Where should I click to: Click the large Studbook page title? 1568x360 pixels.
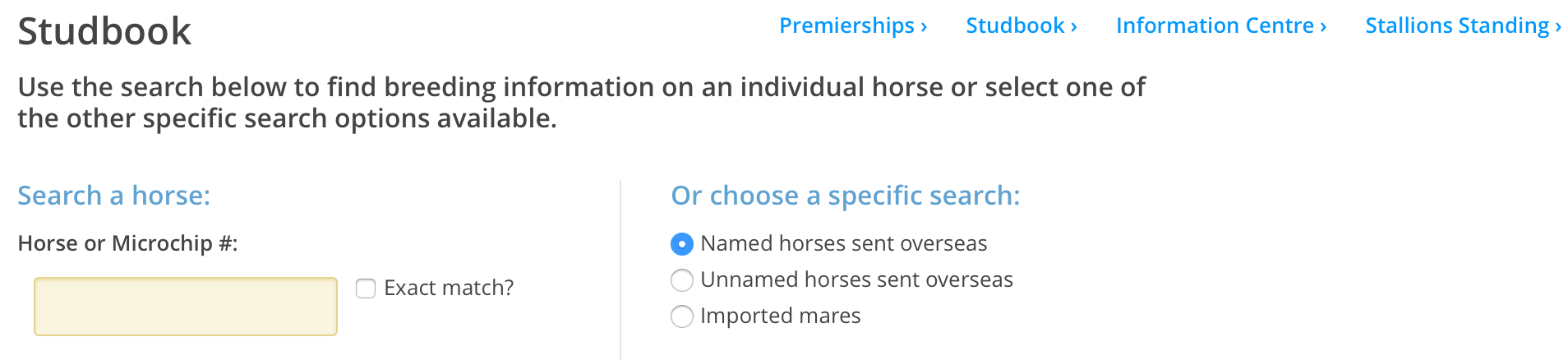104,32
